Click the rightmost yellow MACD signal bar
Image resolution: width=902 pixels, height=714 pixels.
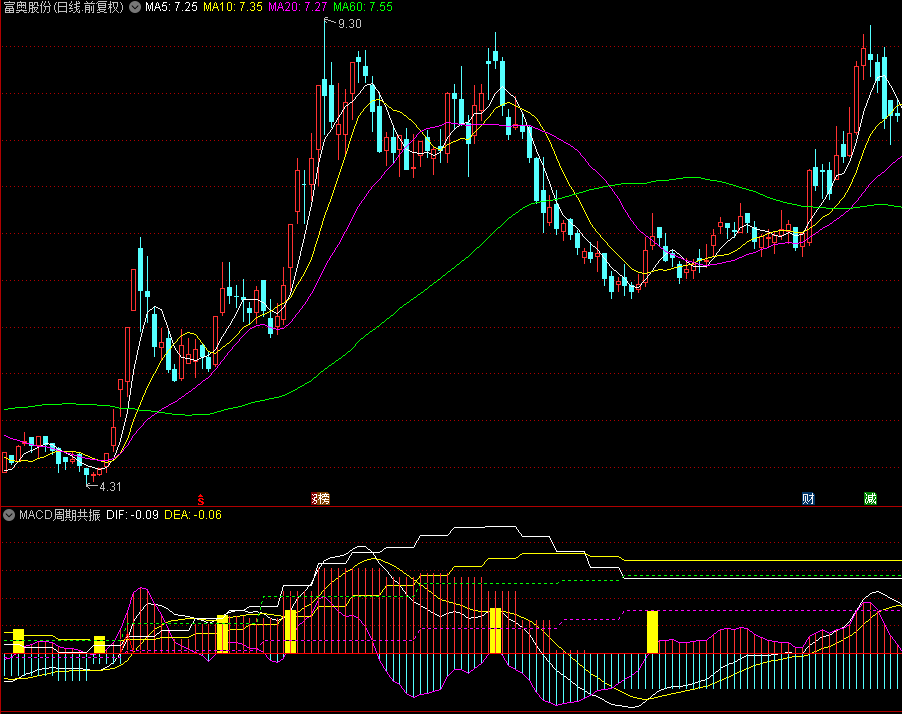[652, 632]
